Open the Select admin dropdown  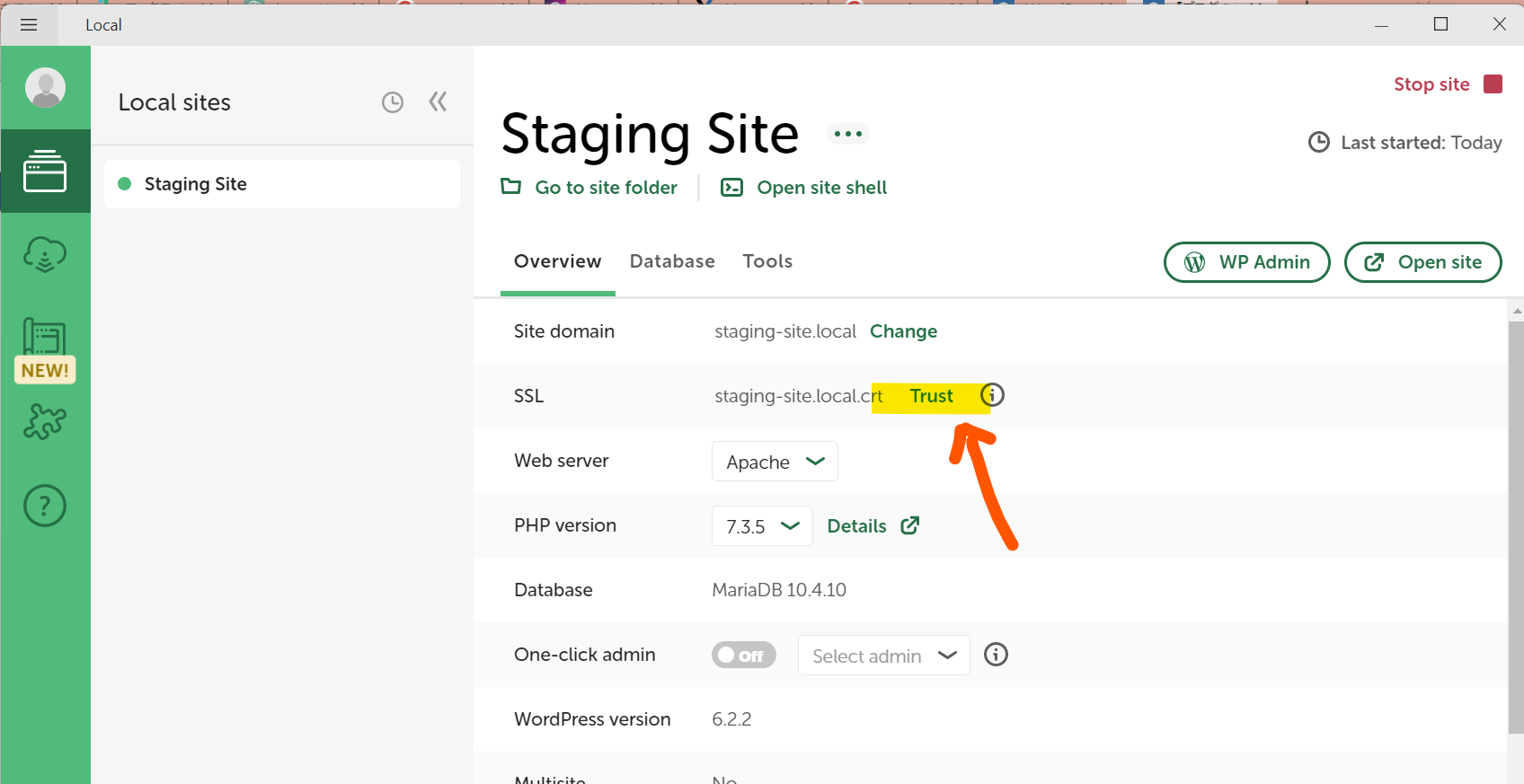[883, 656]
